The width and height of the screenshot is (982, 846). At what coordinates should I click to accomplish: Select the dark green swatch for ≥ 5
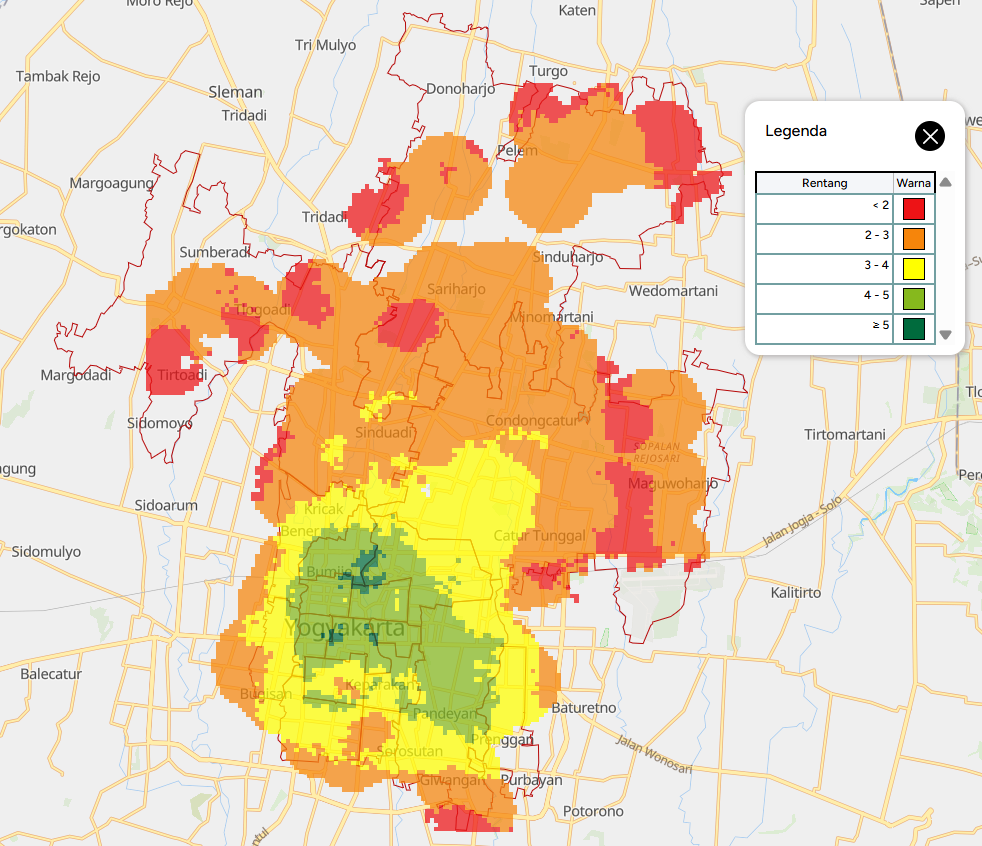914,329
